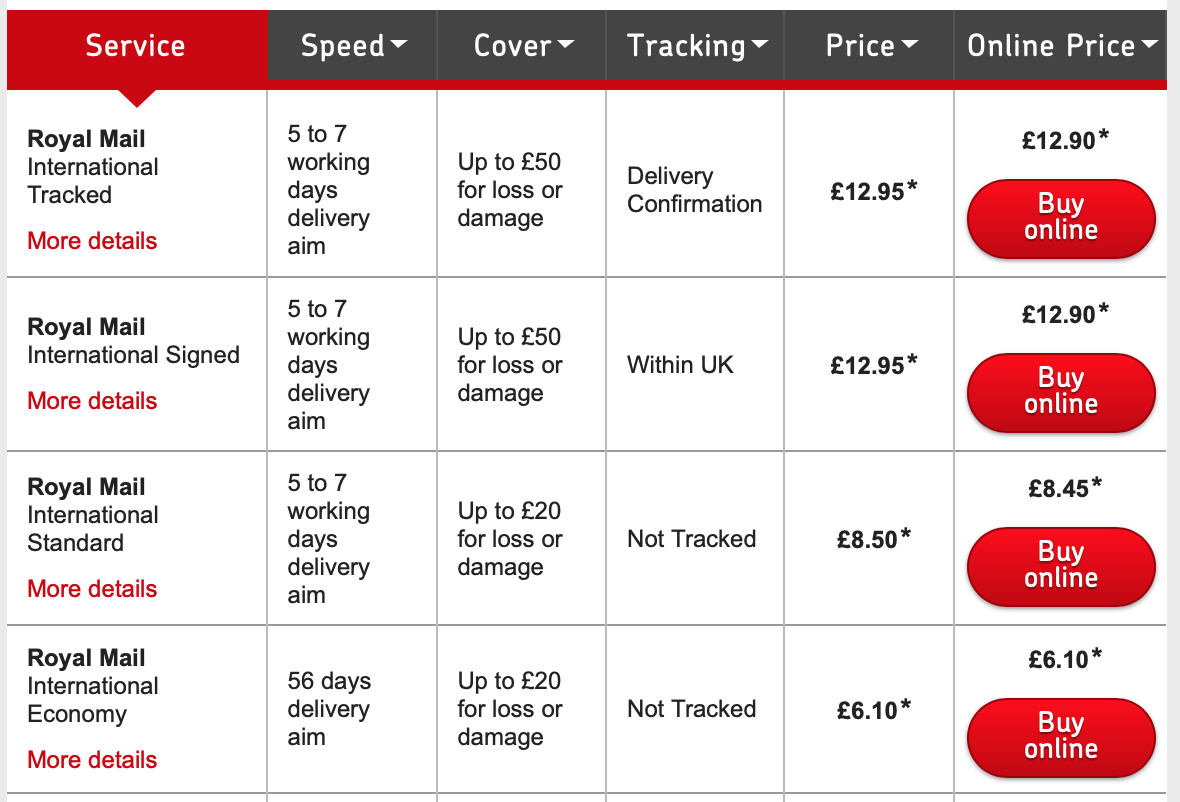Open the Speed column dropdown
The width and height of the screenshot is (1180, 802).
click(x=354, y=46)
